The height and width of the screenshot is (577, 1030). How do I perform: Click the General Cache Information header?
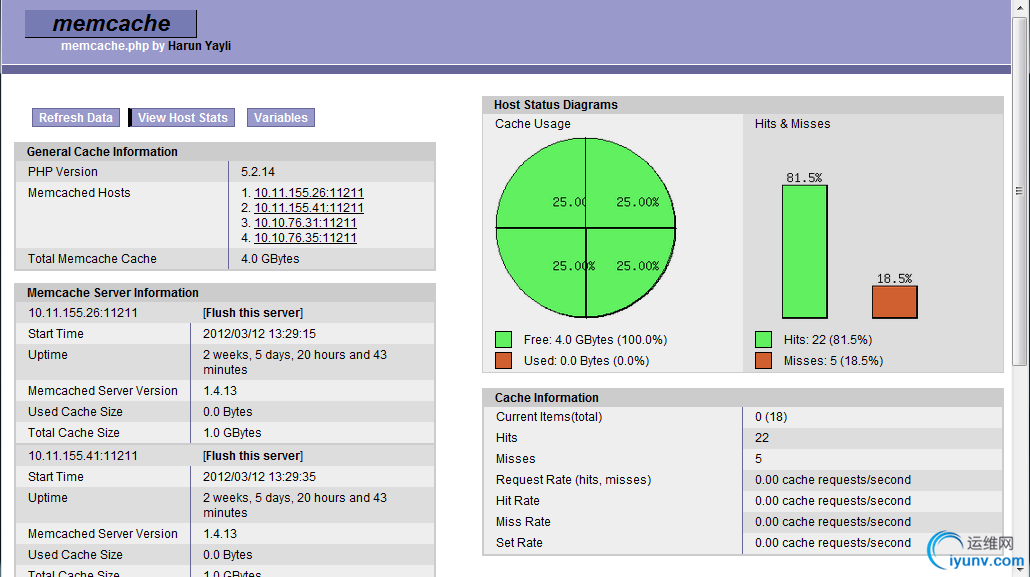point(225,152)
